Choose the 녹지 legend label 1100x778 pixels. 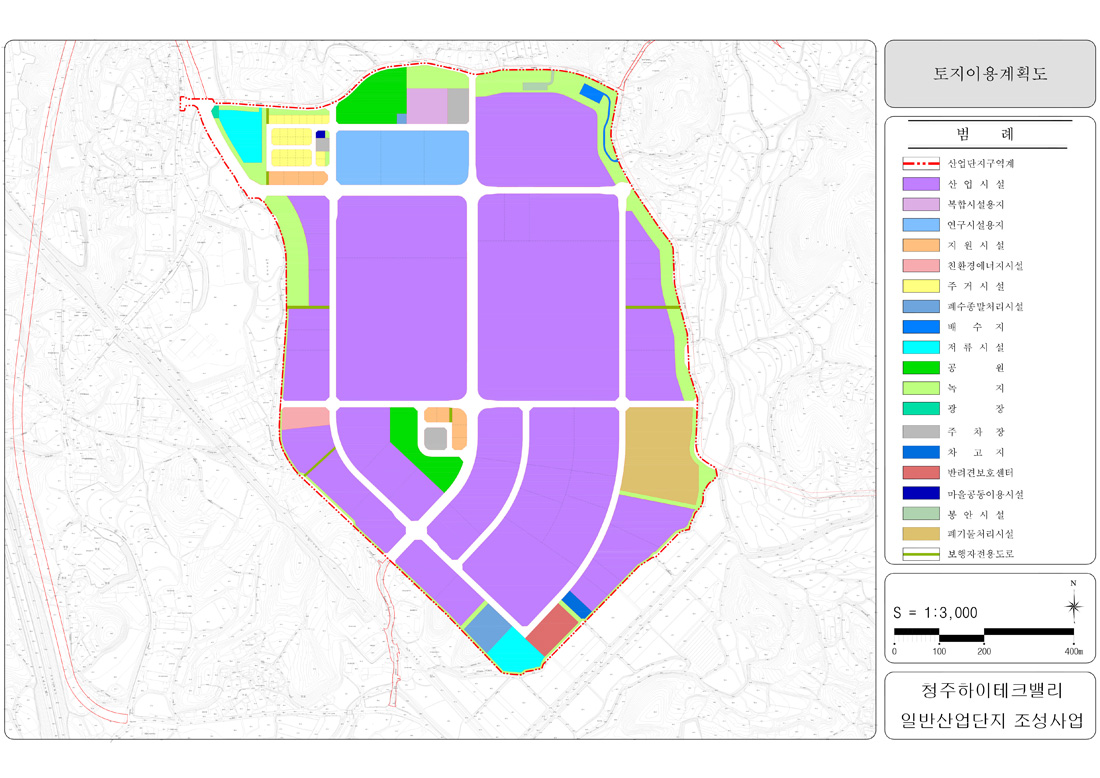[x=976, y=388]
